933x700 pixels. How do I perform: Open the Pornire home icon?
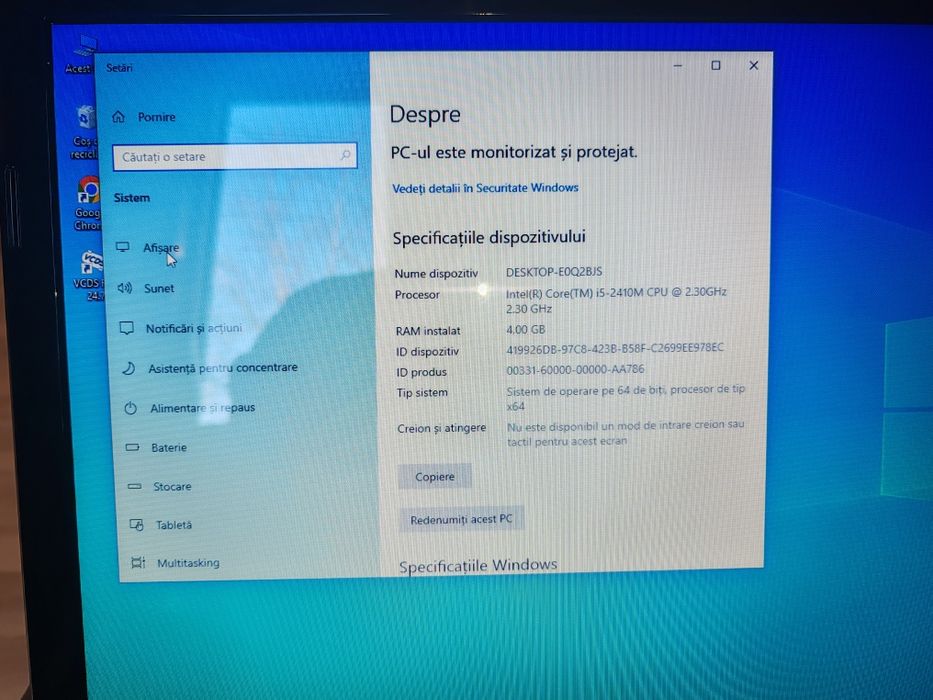(x=118, y=117)
